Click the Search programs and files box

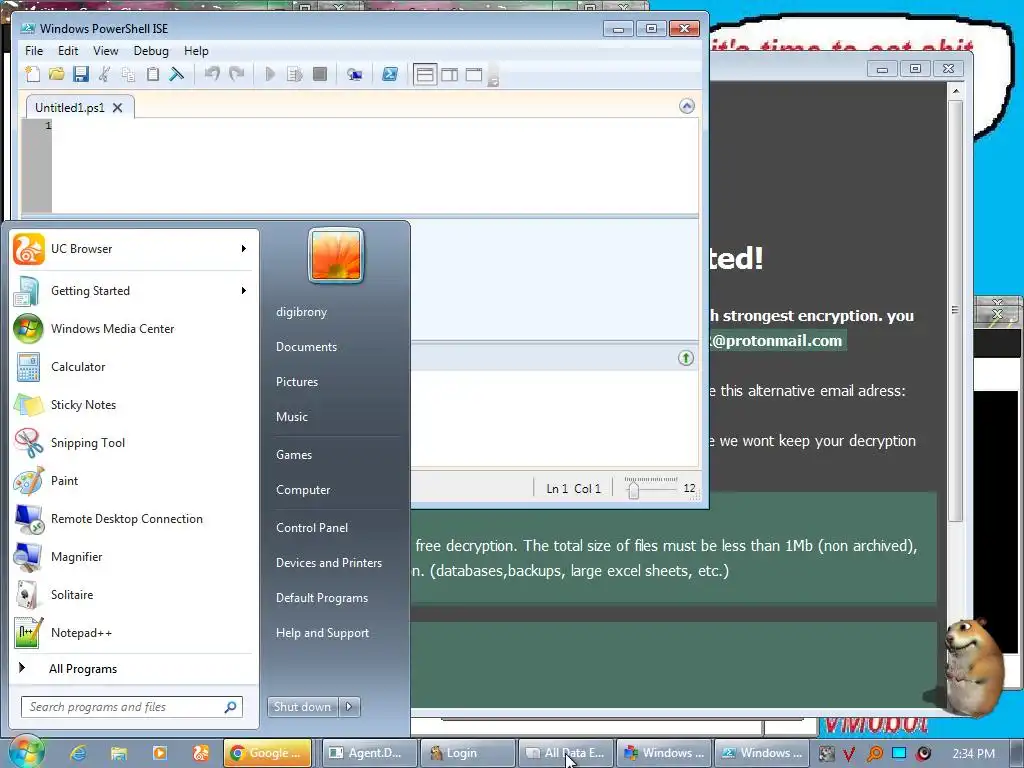pyautogui.click(x=132, y=707)
